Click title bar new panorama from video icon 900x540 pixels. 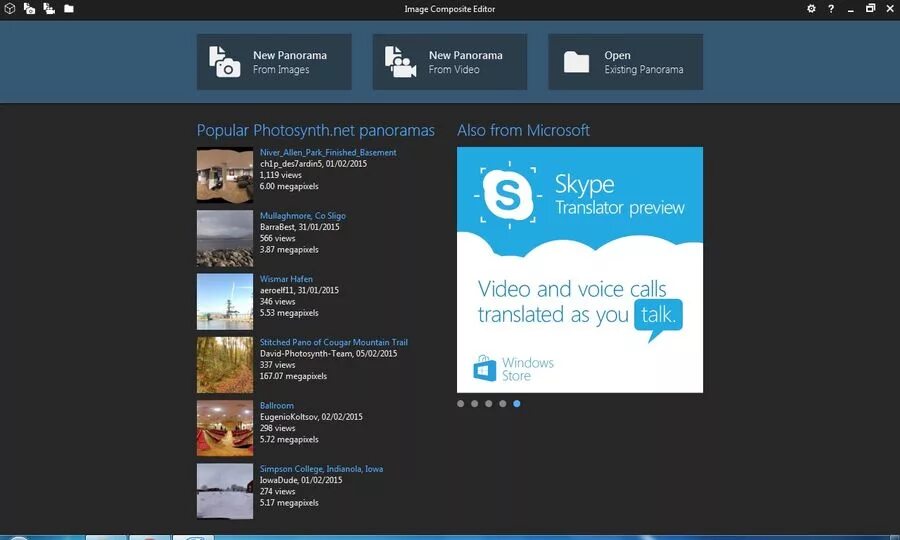(49, 9)
